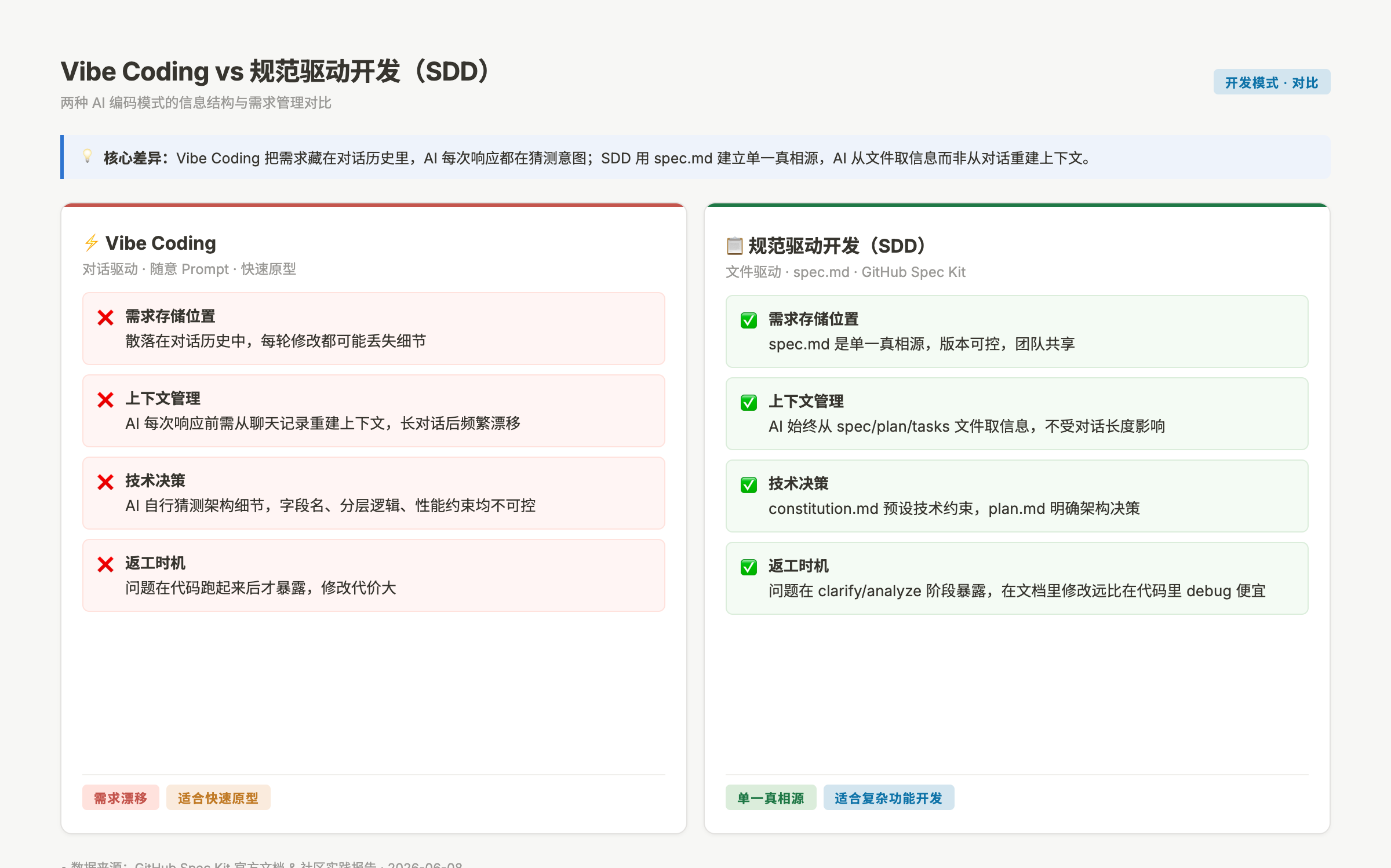
Task: Click the red X on Vibe Coding's 需求存储位置 row
Action: point(105,318)
